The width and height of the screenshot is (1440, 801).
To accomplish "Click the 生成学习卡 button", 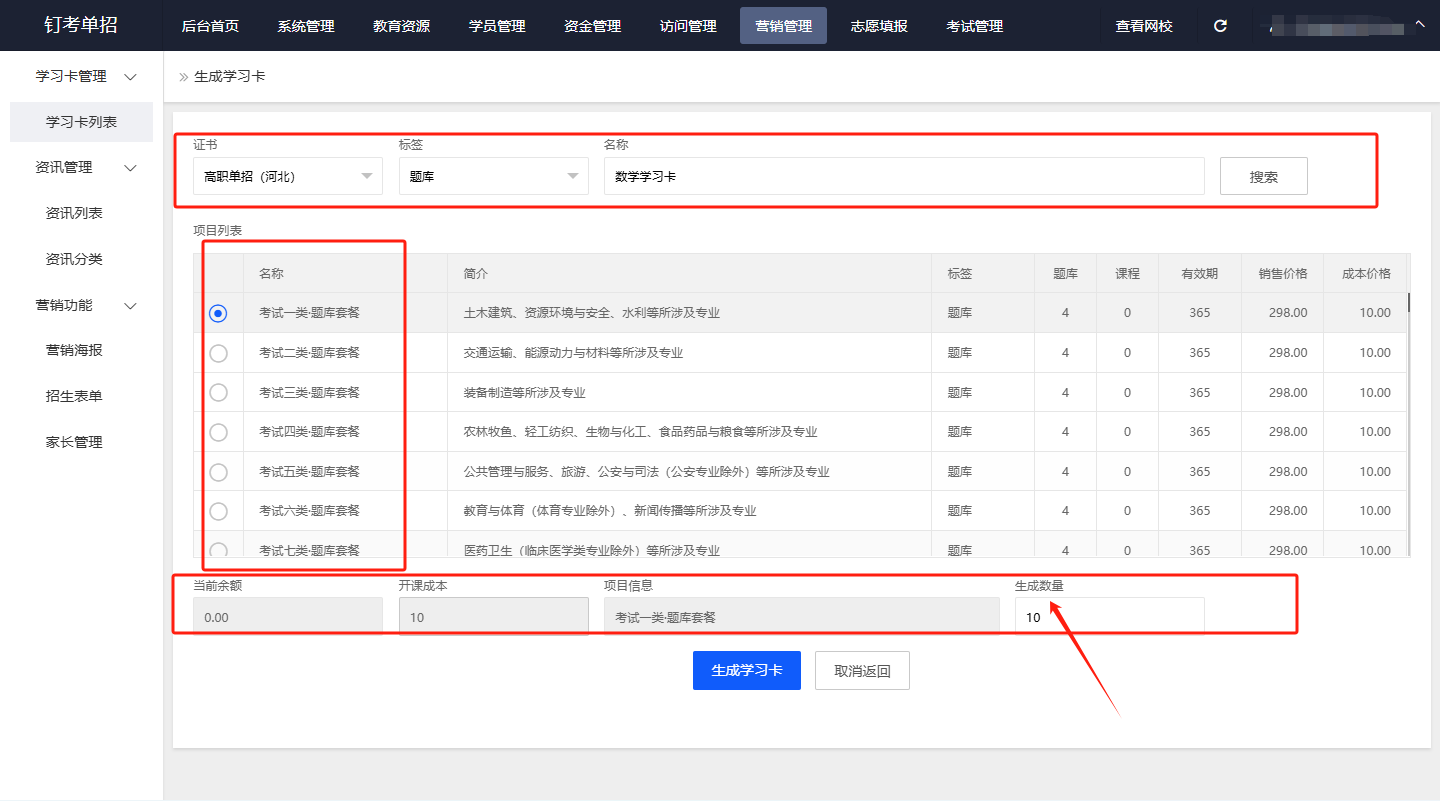I will tap(746, 671).
